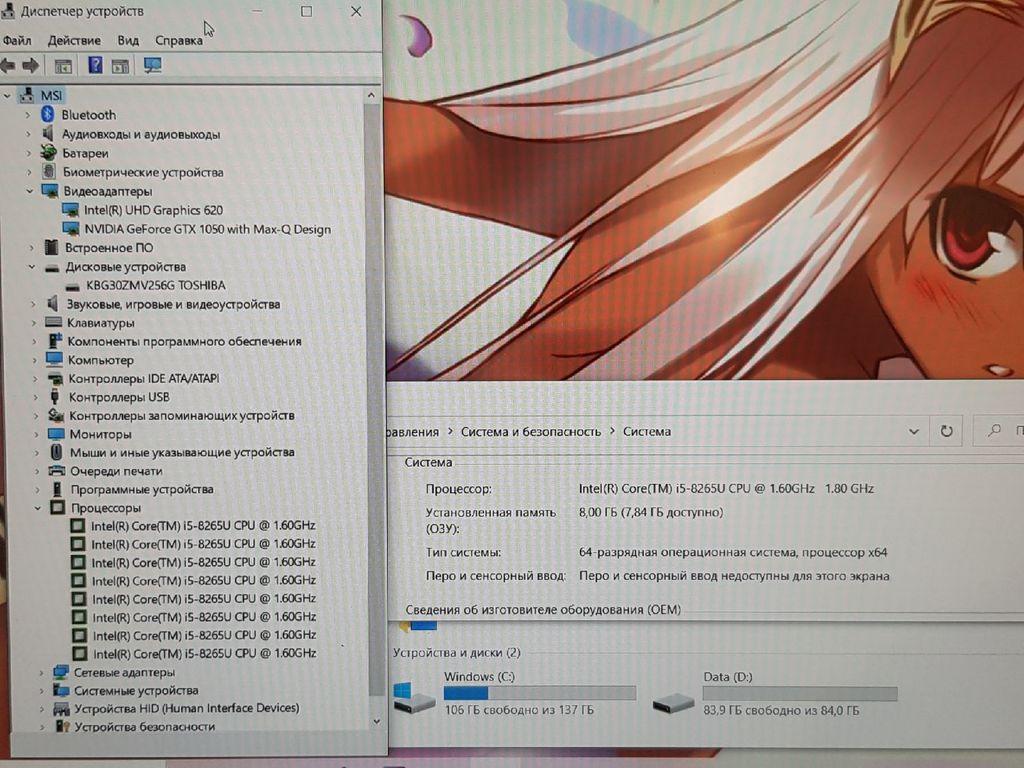Open the address bar history dropdown
The image size is (1024, 768).
913,431
